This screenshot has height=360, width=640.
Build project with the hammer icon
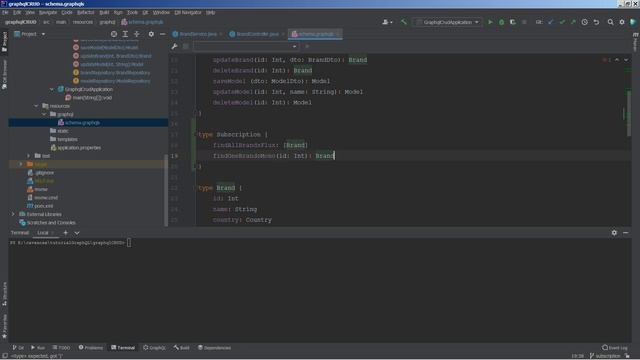point(404,22)
